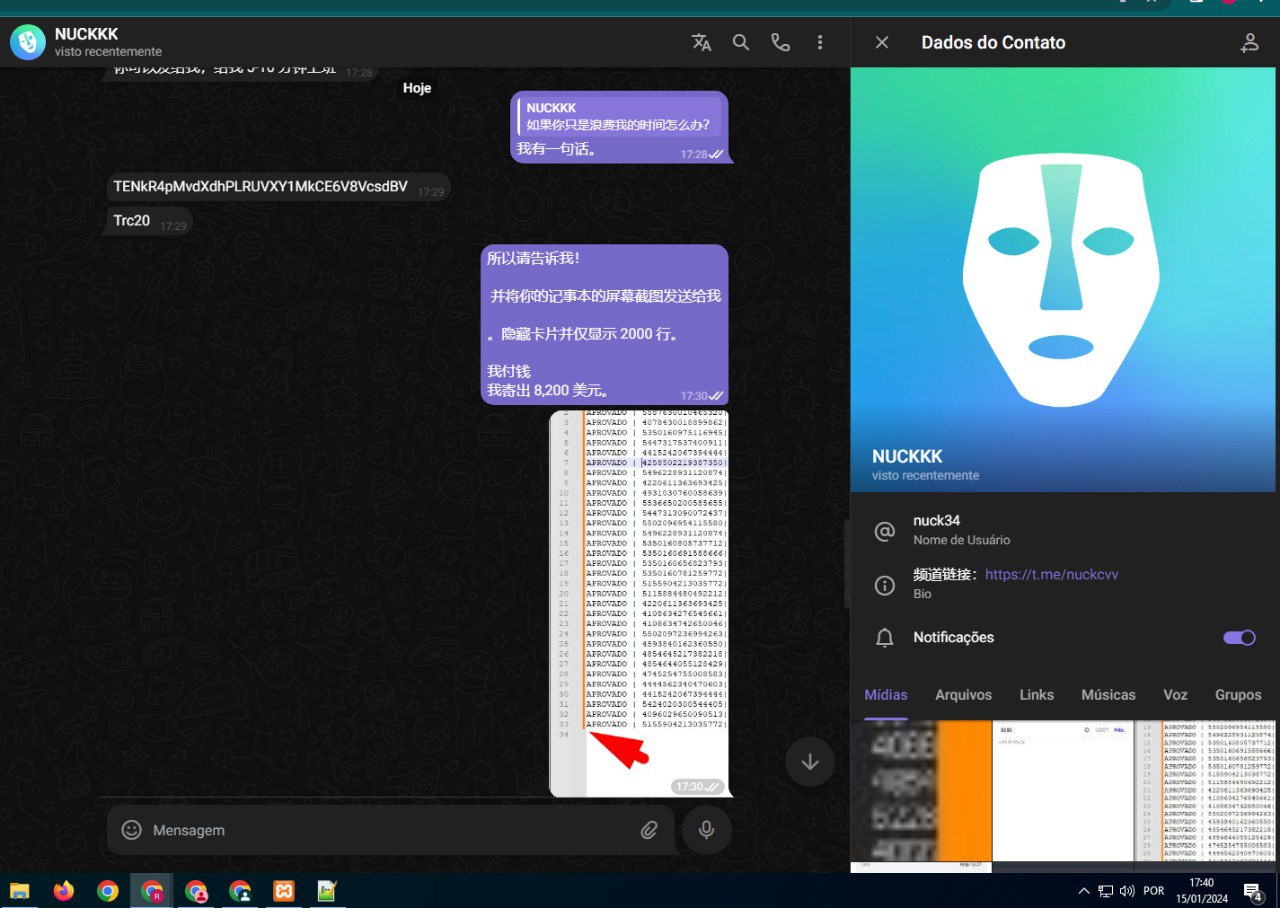Close the Dados do Contato panel
The image size is (1280, 908).
click(882, 42)
